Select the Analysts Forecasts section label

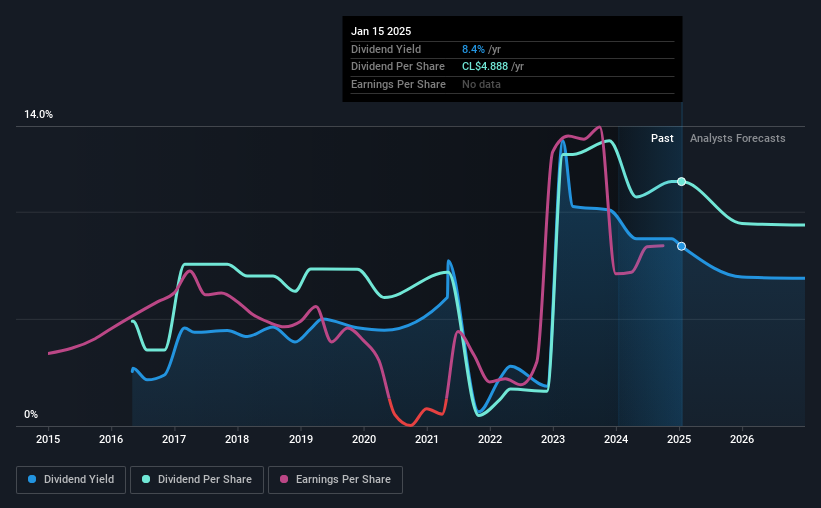(737, 138)
